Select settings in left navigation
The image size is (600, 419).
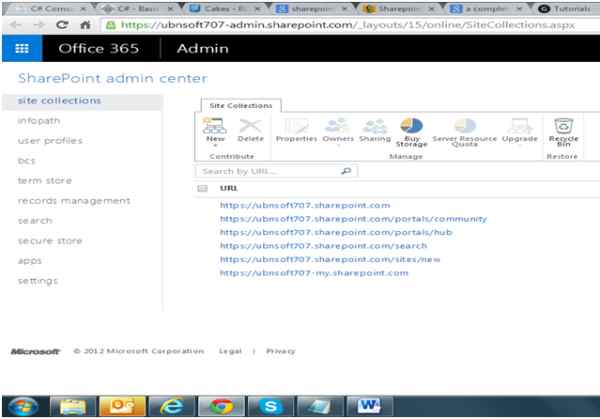38,281
